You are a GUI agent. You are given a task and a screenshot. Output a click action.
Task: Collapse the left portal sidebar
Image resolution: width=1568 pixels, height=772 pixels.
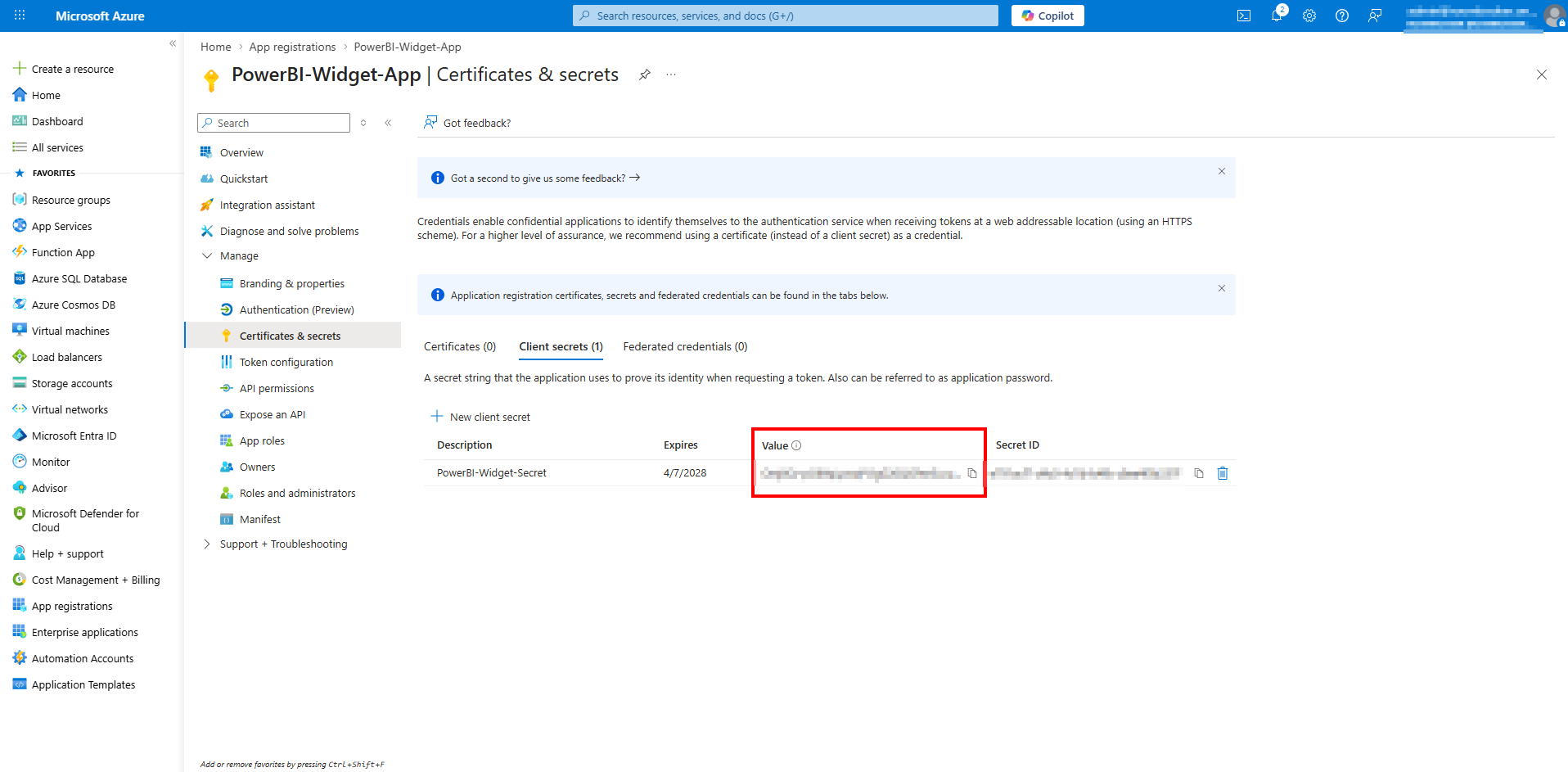coord(173,43)
